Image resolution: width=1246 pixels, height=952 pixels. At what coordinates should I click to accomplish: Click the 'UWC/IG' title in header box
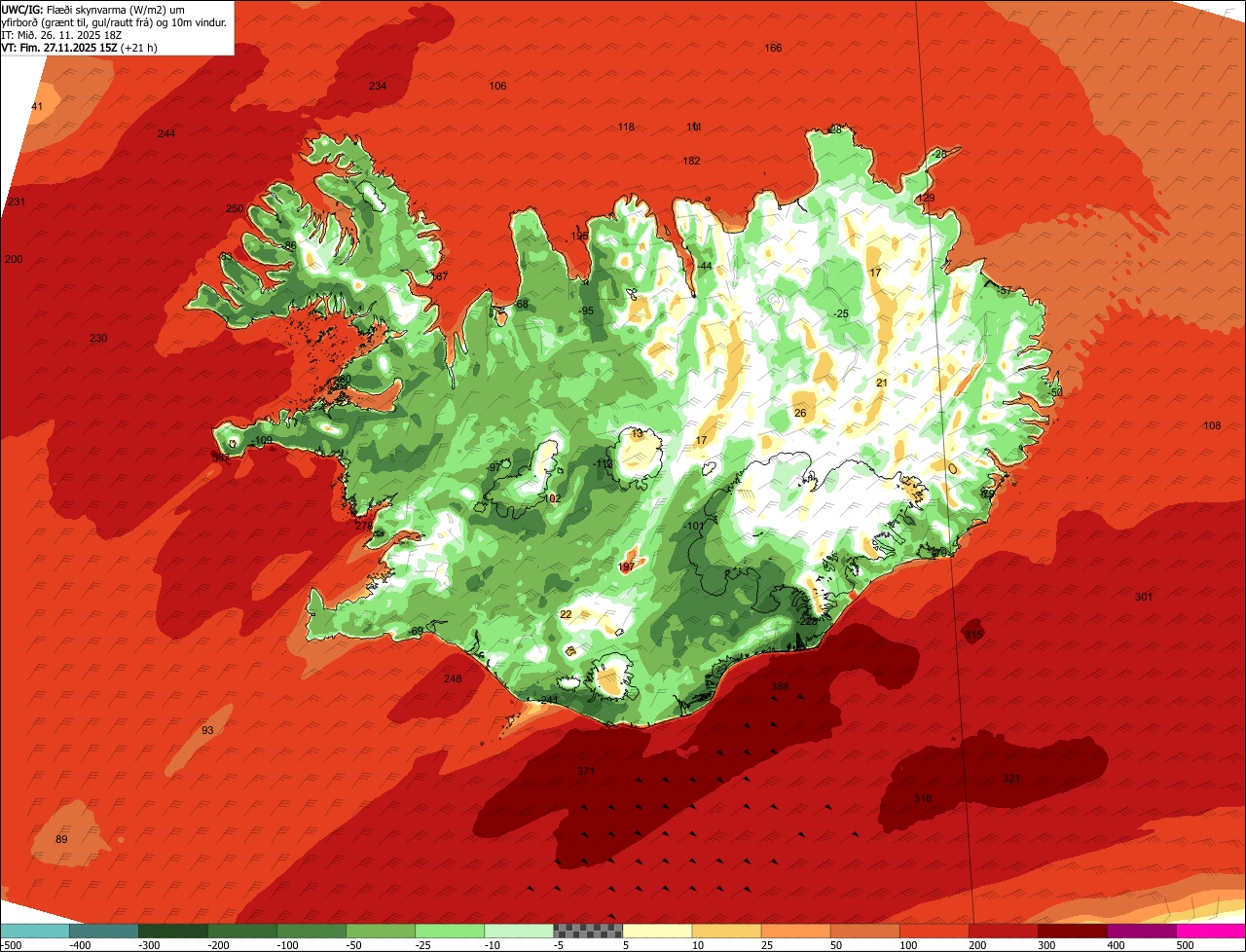click(22, 9)
